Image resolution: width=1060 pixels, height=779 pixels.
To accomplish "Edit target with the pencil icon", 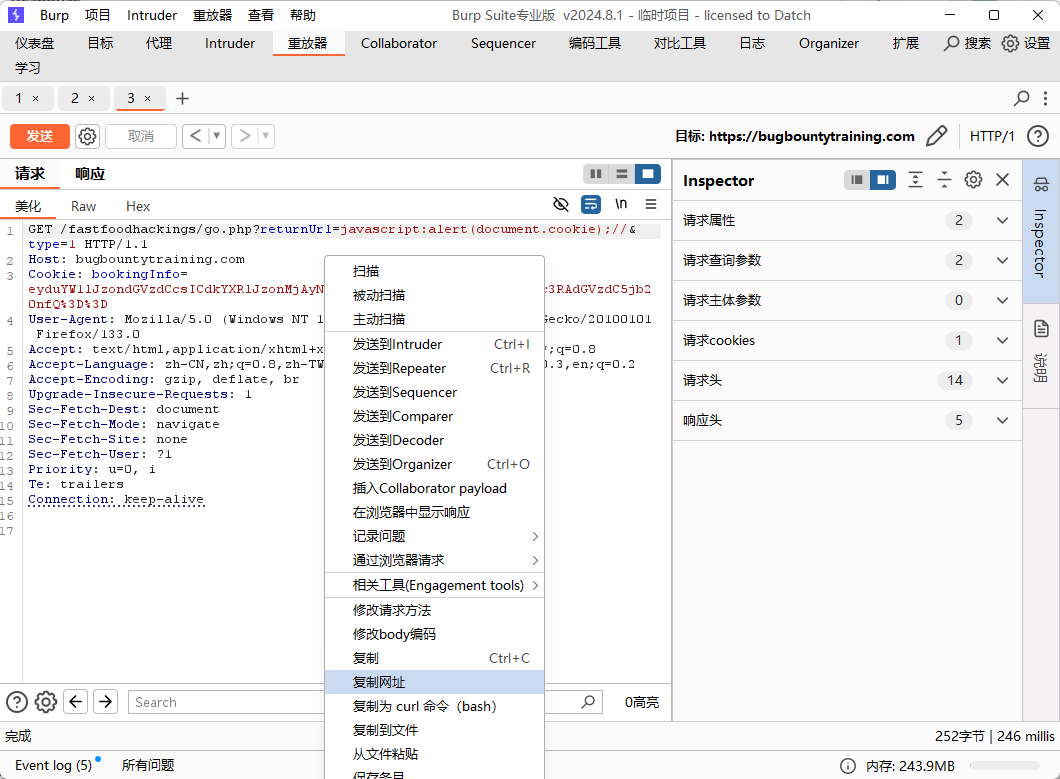I will (936, 136).
